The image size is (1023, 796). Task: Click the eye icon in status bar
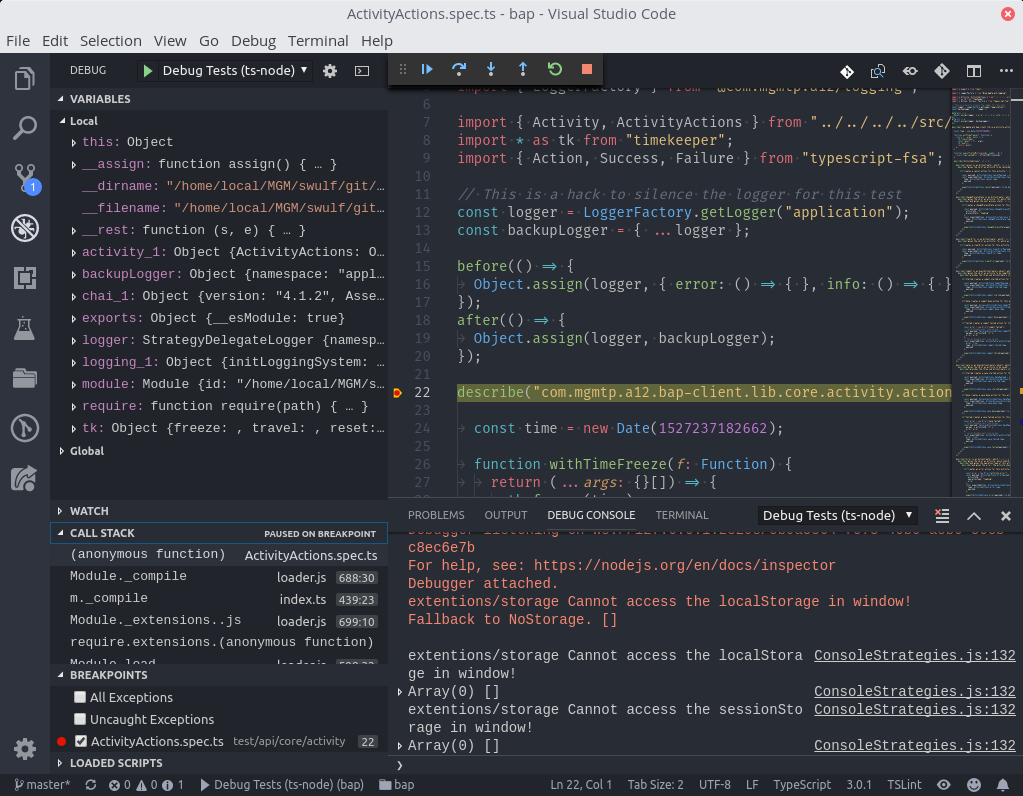tap(943, 784)
